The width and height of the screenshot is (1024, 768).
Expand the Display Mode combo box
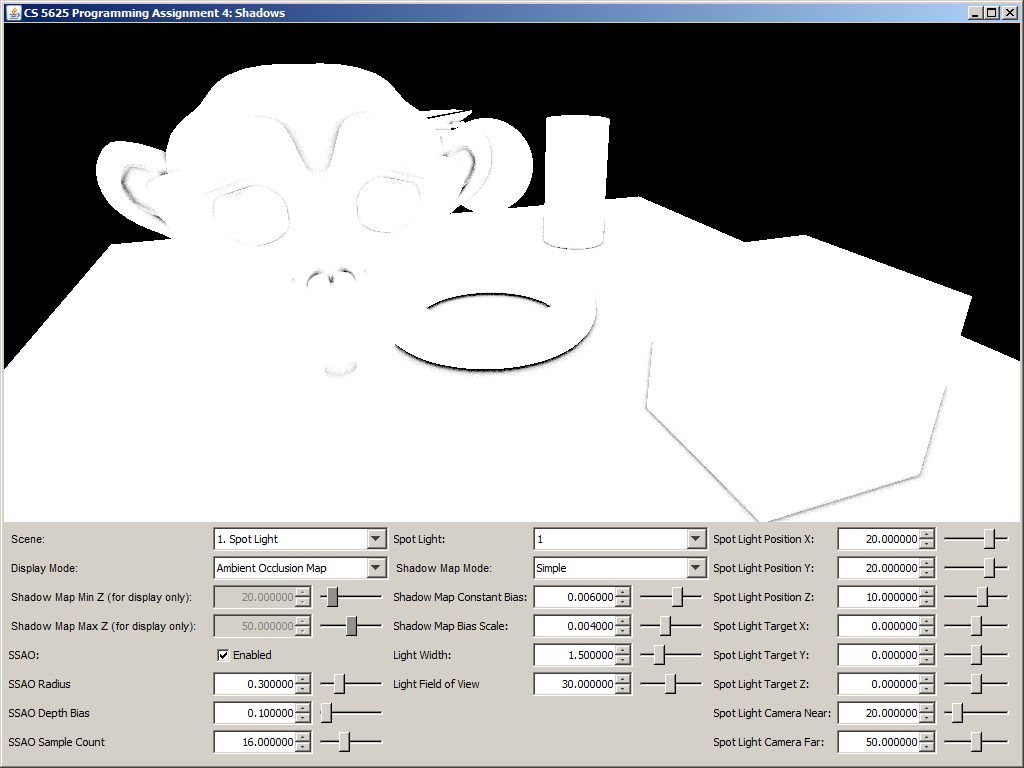tap(376, 568)
